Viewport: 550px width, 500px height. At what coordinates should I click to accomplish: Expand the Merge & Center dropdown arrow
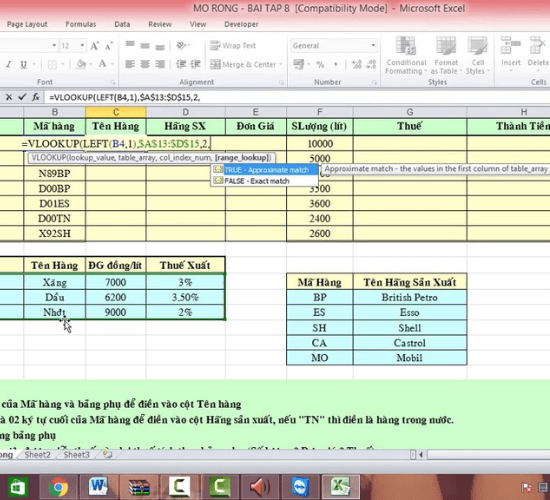[x=281, y=65]
